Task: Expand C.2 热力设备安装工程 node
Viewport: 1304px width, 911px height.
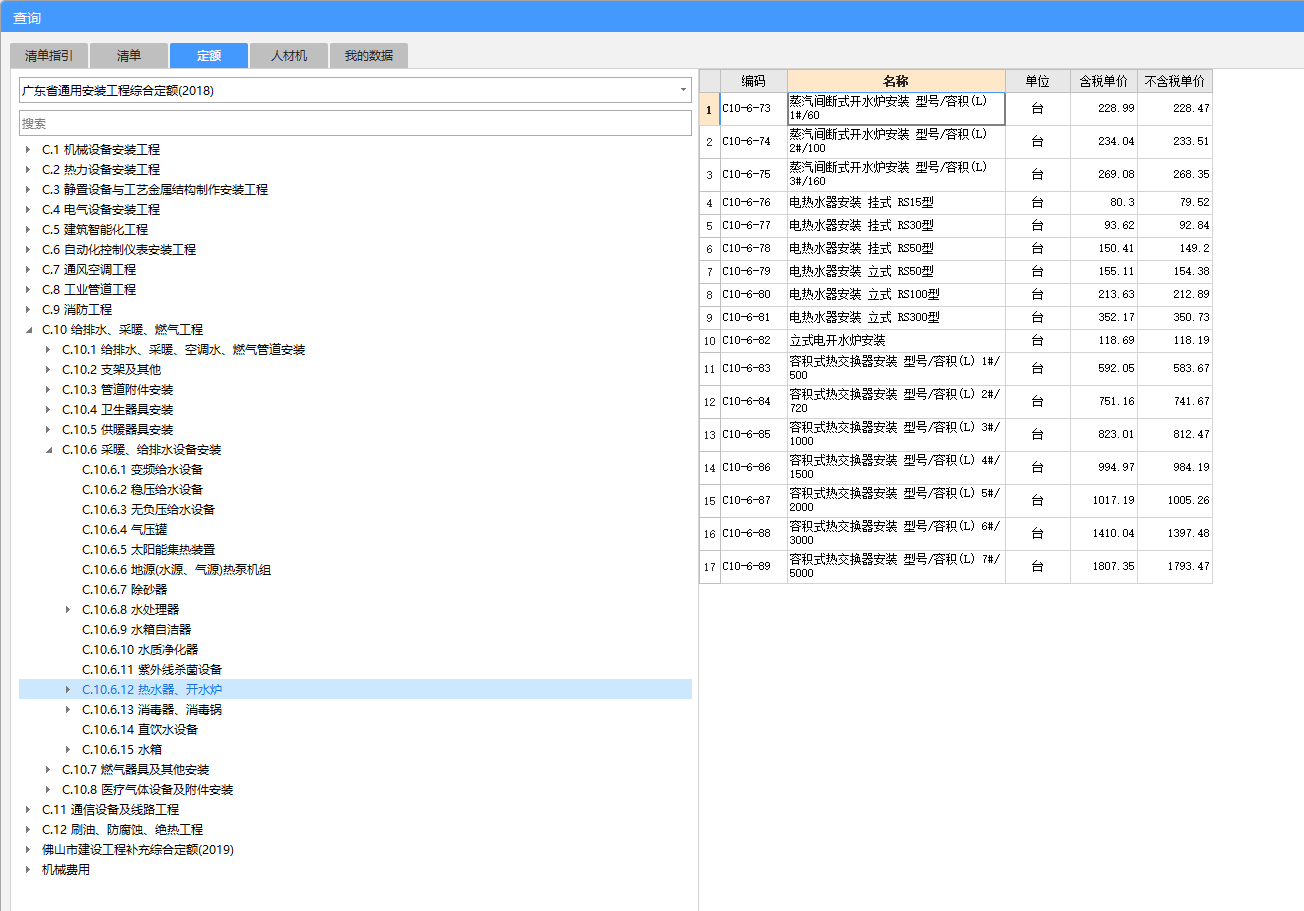Action: (x=28, y=170)
